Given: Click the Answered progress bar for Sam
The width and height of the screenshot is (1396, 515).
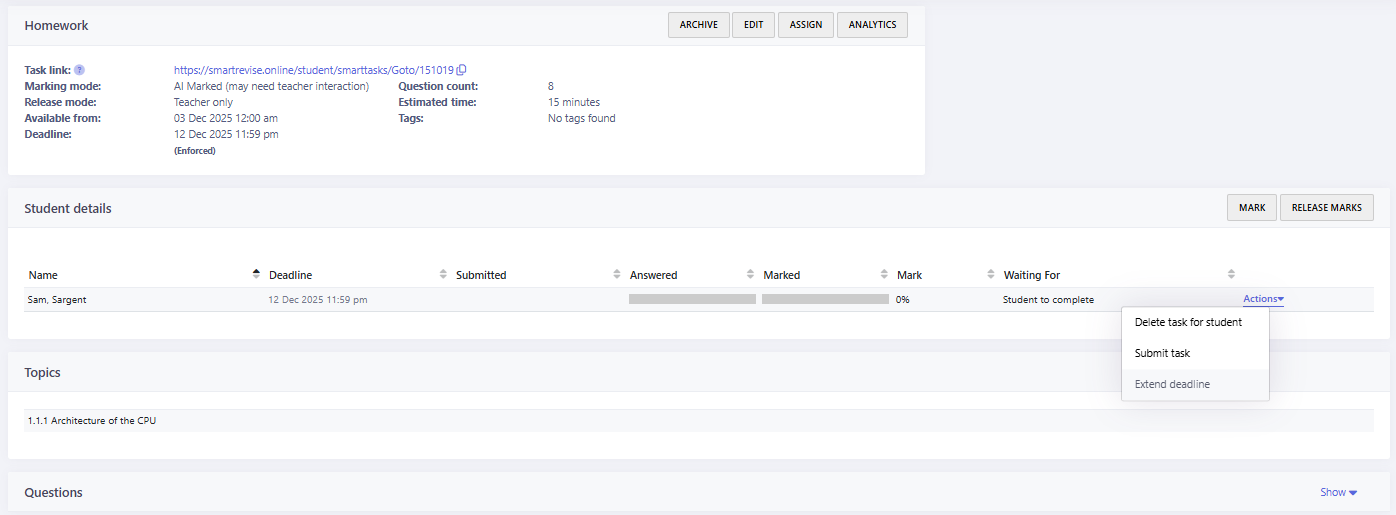Looking at the screenshot, I should coord(692,299).
